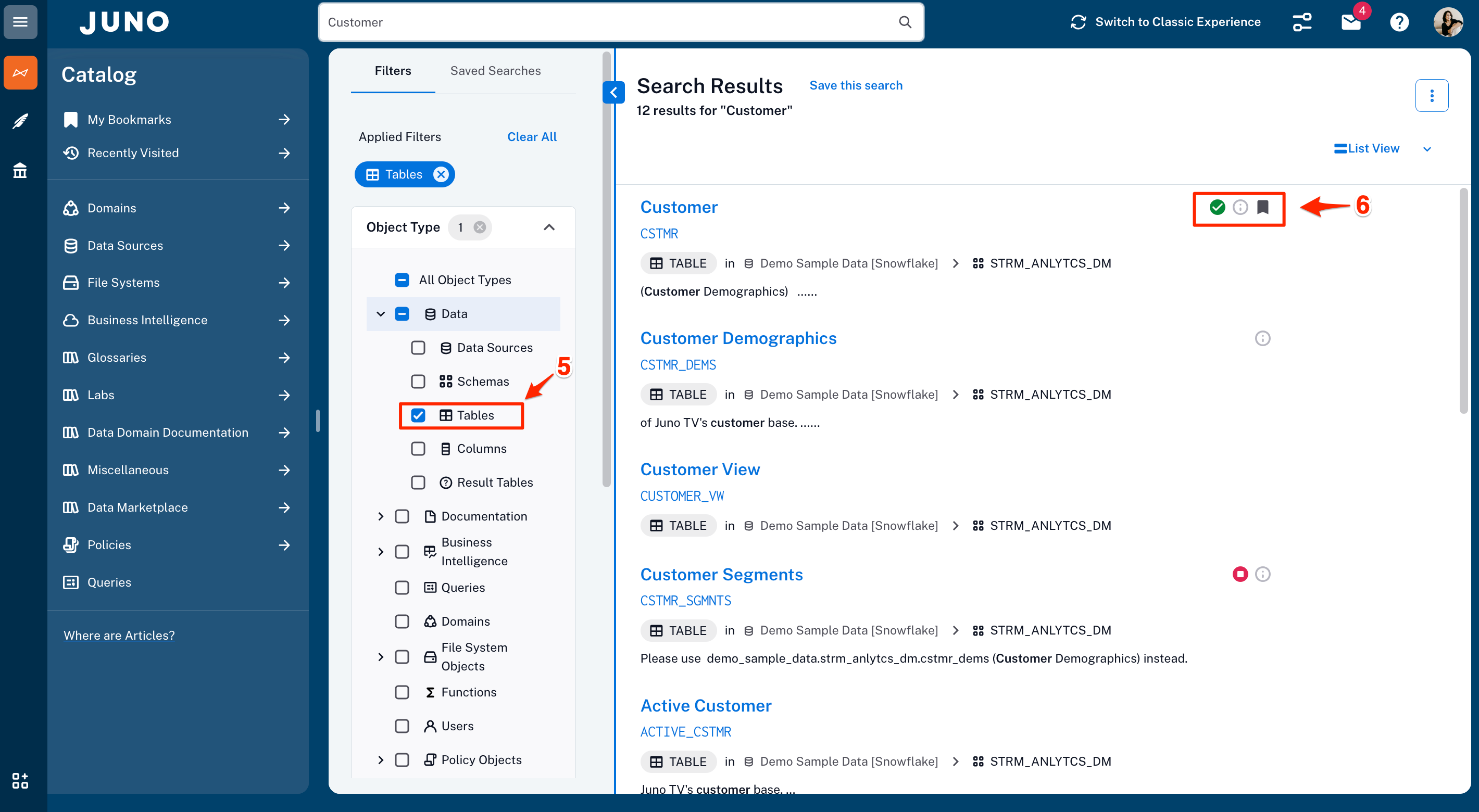Click the red deprecation icon on Customer Segments

coord(1239,574)
